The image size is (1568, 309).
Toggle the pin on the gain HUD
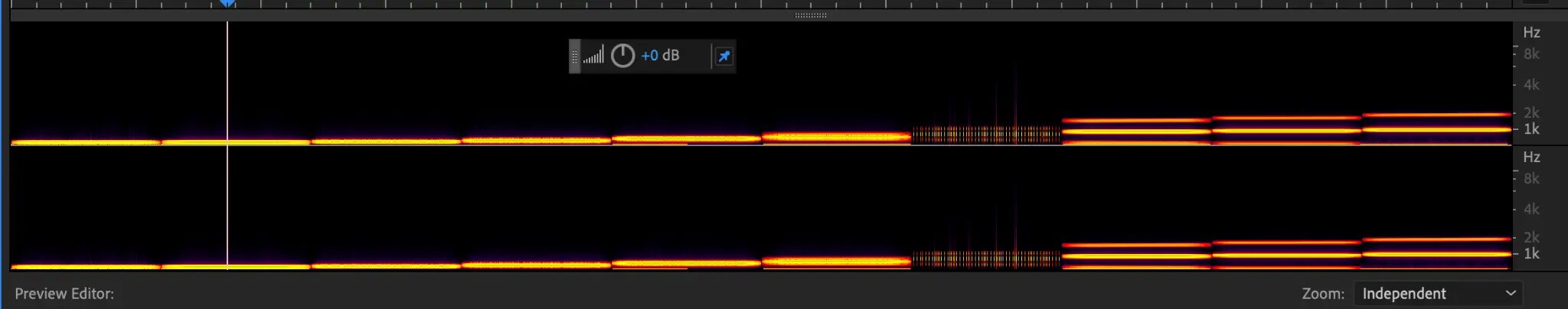(x=724, y=56)
